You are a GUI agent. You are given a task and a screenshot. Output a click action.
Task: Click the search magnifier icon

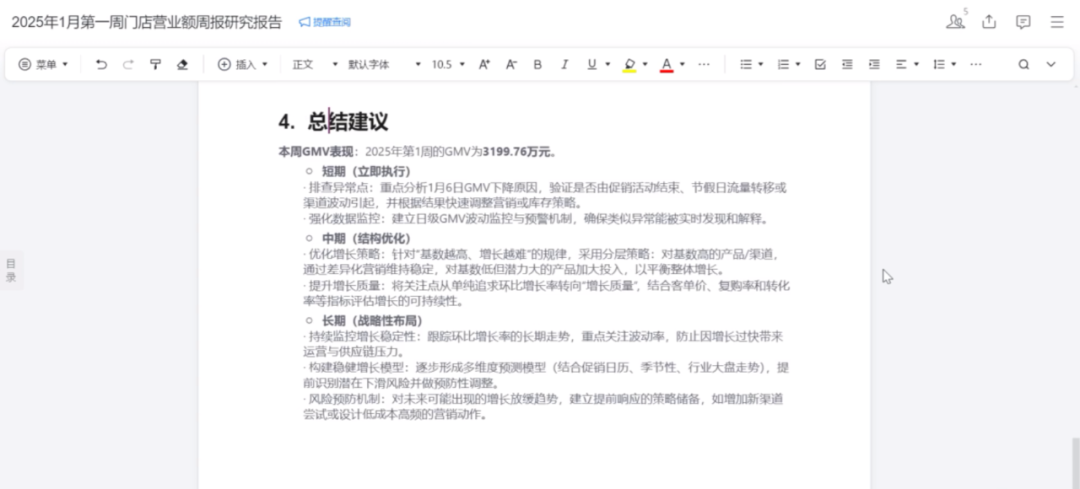tap(1024, 64)
